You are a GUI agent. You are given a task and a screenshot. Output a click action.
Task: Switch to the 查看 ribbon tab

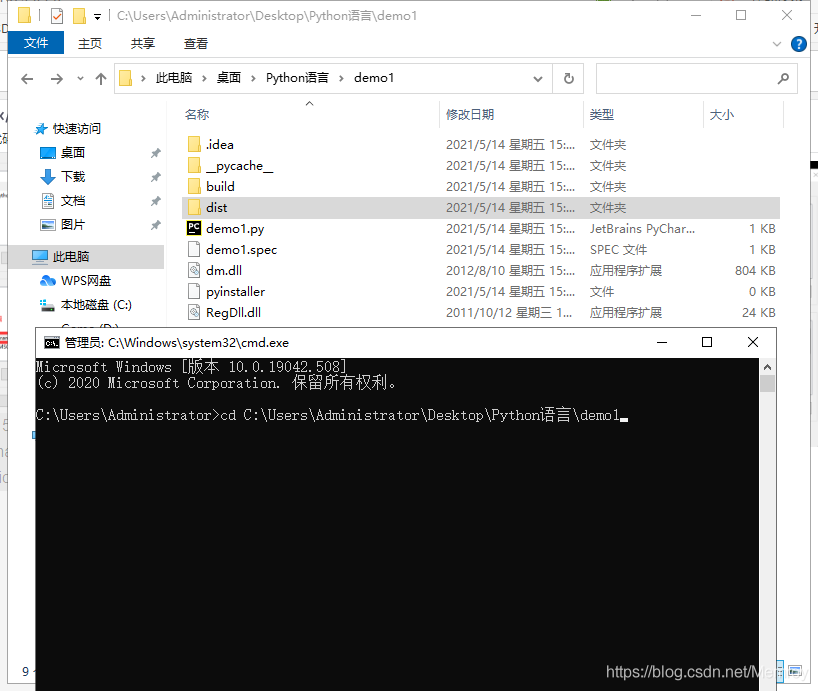(x=195, y=43)
